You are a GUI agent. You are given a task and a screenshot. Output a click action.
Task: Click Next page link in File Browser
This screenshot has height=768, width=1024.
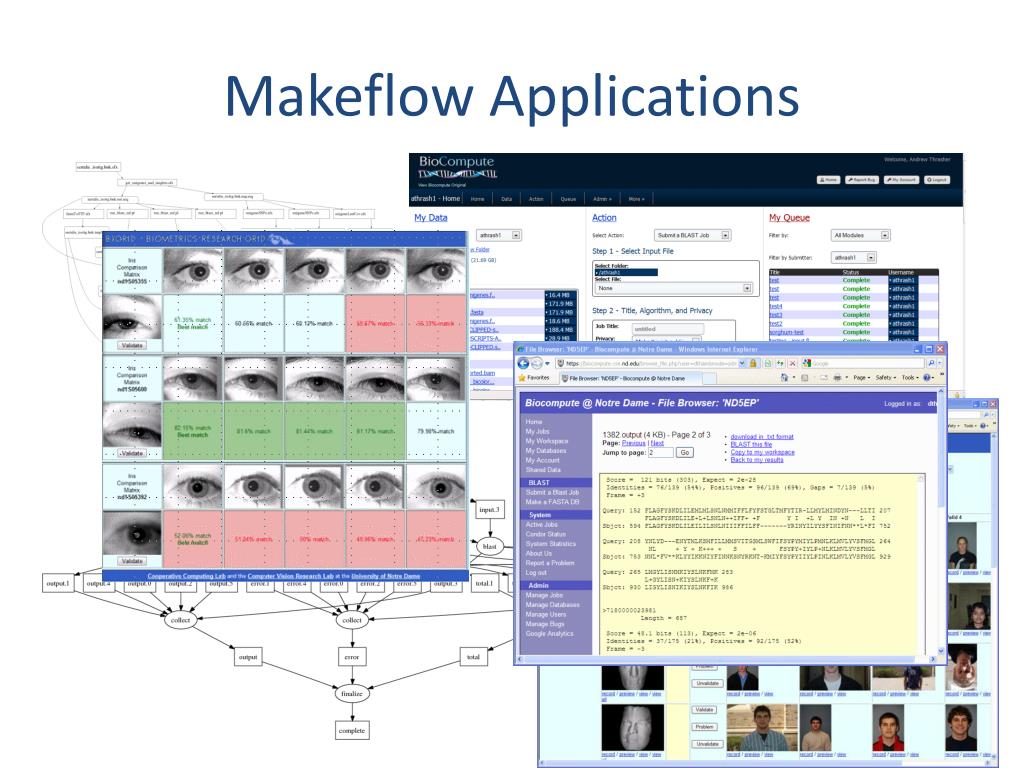click(657, 443)
